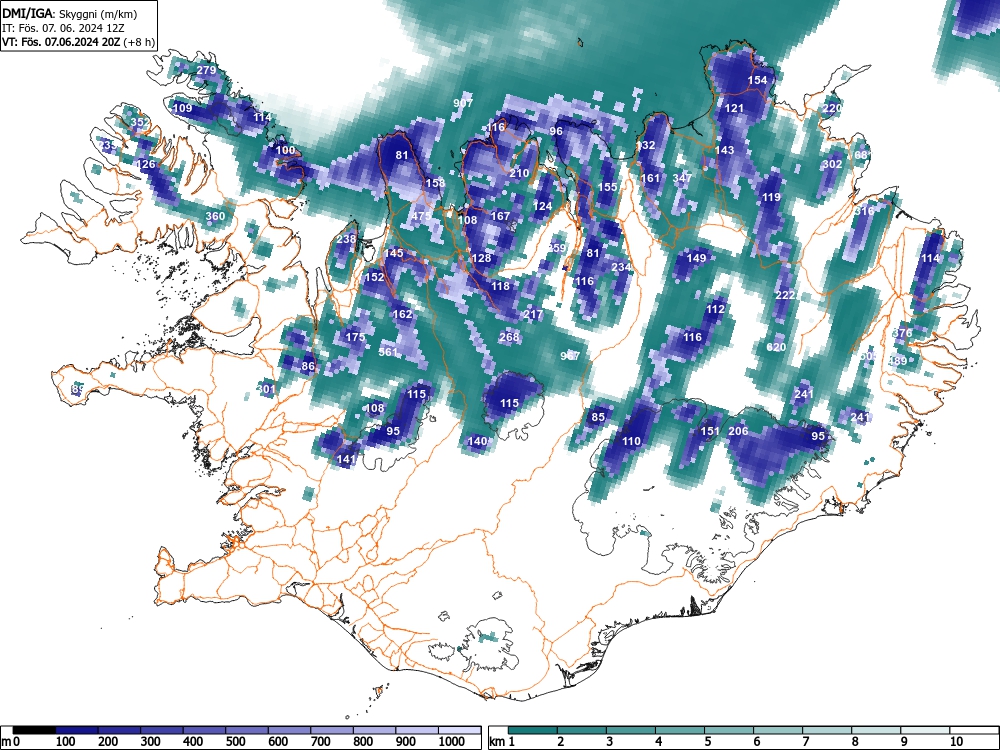The width and height of the screenshot is (1000, 750).
Task: Click the 'DMI/IGA: Skyggni (m/km)' title text
Action: pos(70,13)
